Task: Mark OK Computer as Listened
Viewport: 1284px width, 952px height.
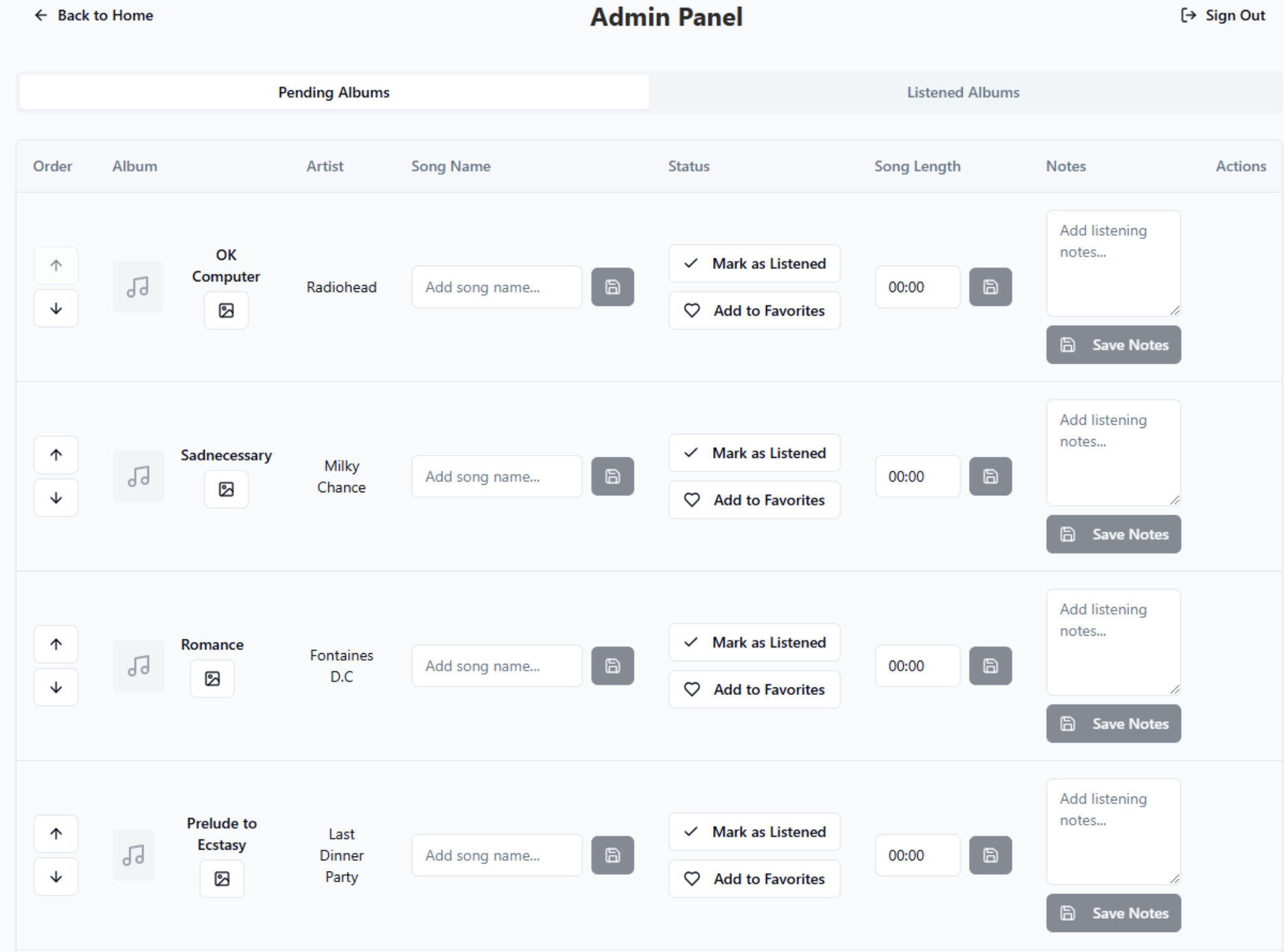Action: click(754, 264)
